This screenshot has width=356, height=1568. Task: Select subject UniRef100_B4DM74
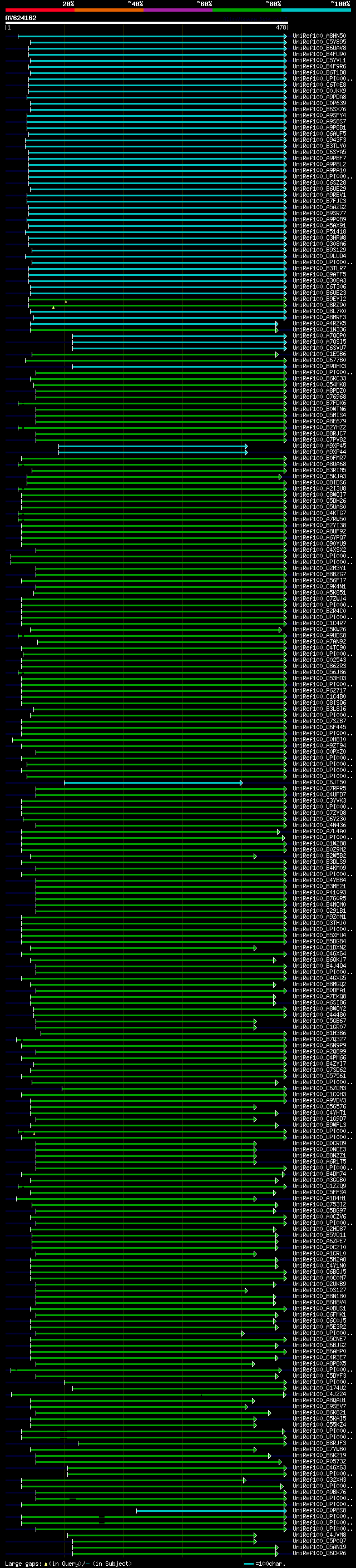[319, 1174]
